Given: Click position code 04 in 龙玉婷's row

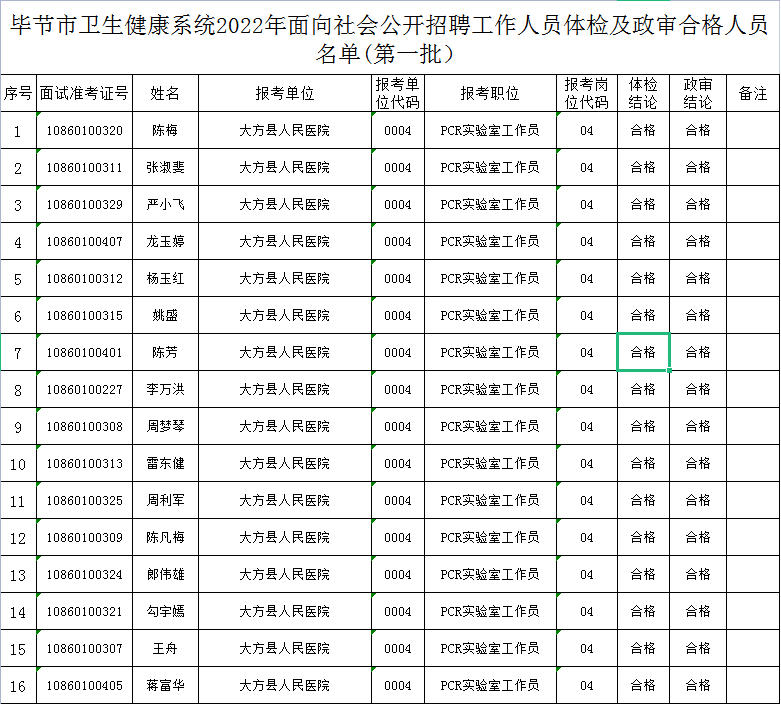Looking at the screenshot, I should (587, 242).
